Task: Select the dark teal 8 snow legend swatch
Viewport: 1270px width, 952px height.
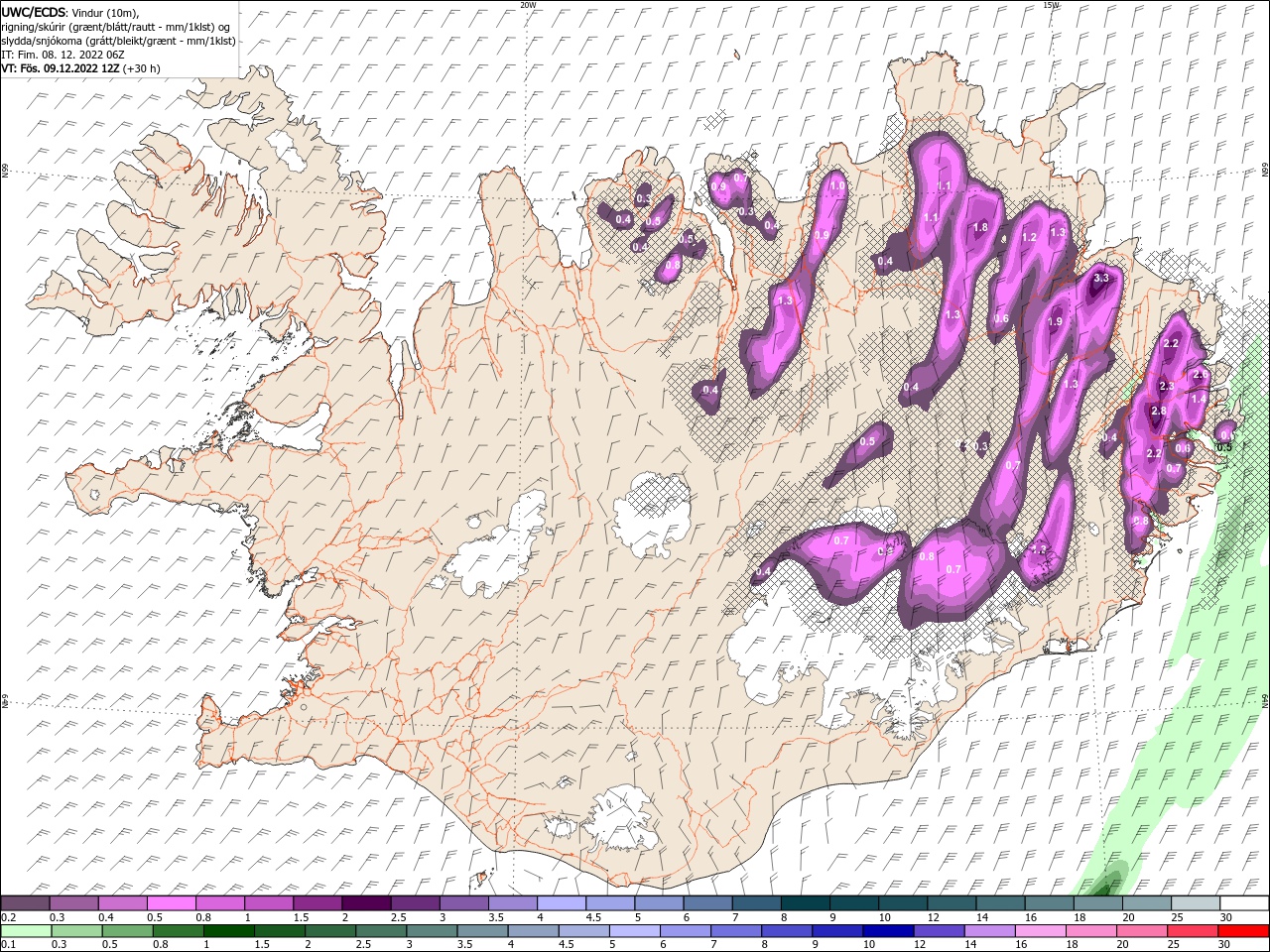Action: click(x=805, y=903)
